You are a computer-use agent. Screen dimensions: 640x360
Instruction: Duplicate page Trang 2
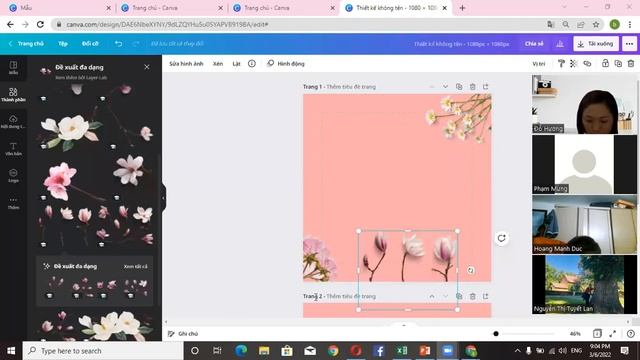click(x=459, y=296)
